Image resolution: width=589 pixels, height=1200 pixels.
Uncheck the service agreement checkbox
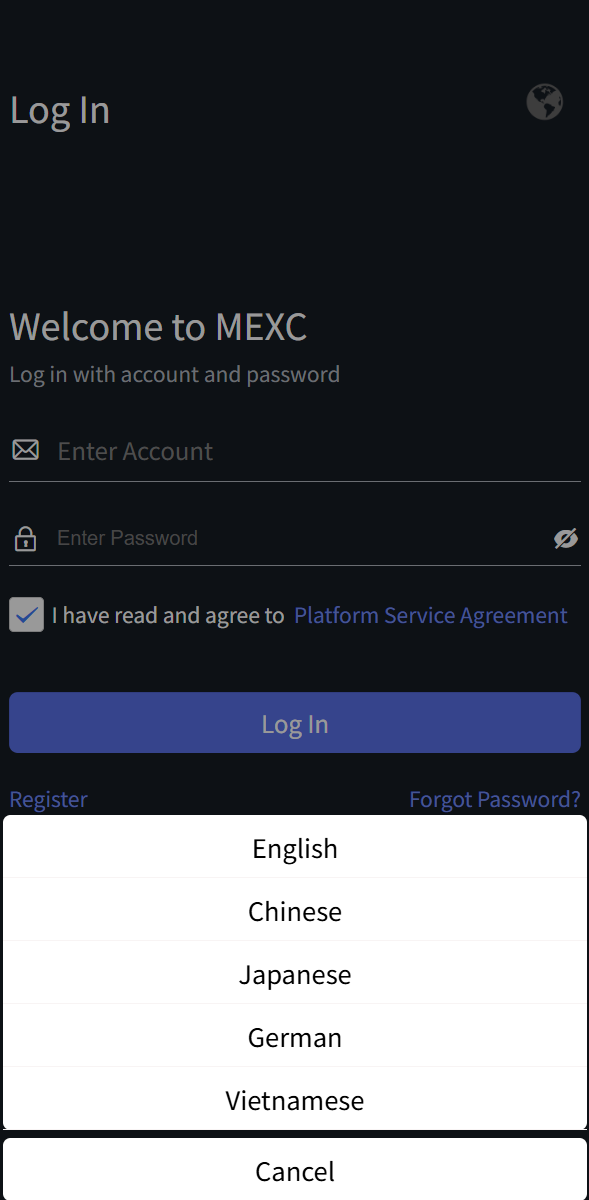[x=27, y=615]
